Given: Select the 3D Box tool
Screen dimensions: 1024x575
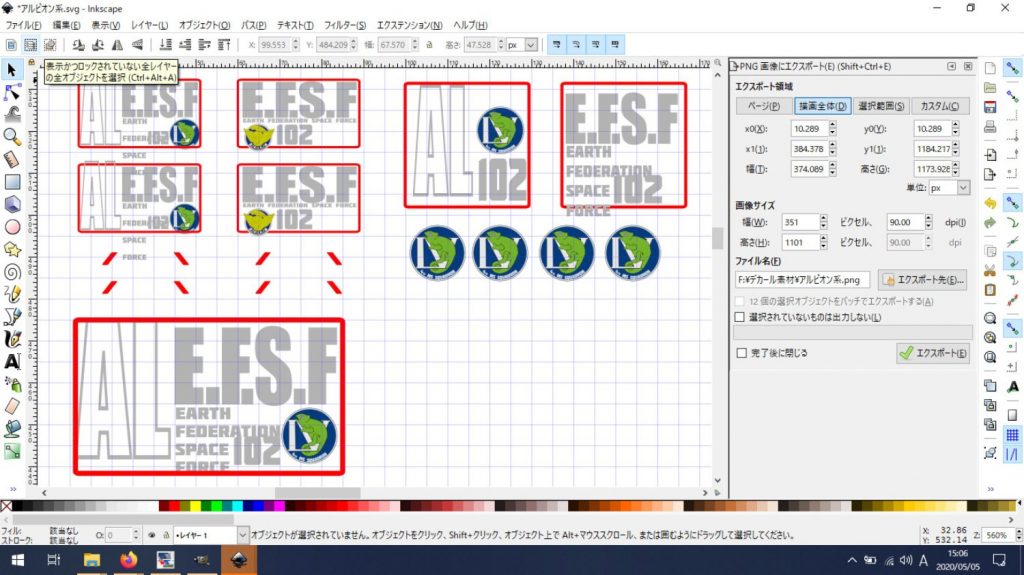Looking at the screenshot, I should coord(12,205).
